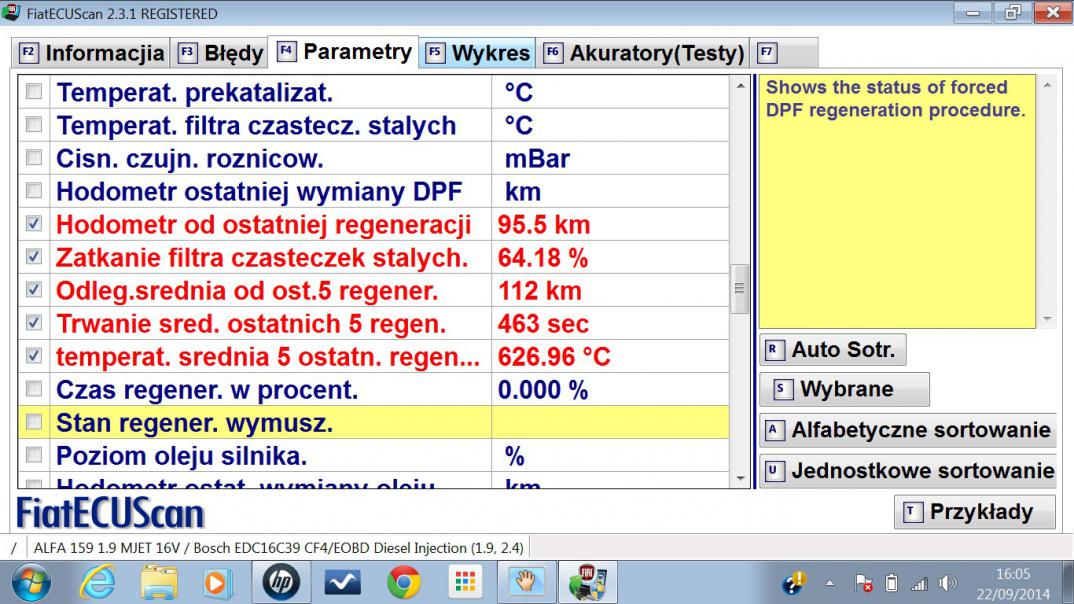Click the FiatECUScan logo

[110, 513]
